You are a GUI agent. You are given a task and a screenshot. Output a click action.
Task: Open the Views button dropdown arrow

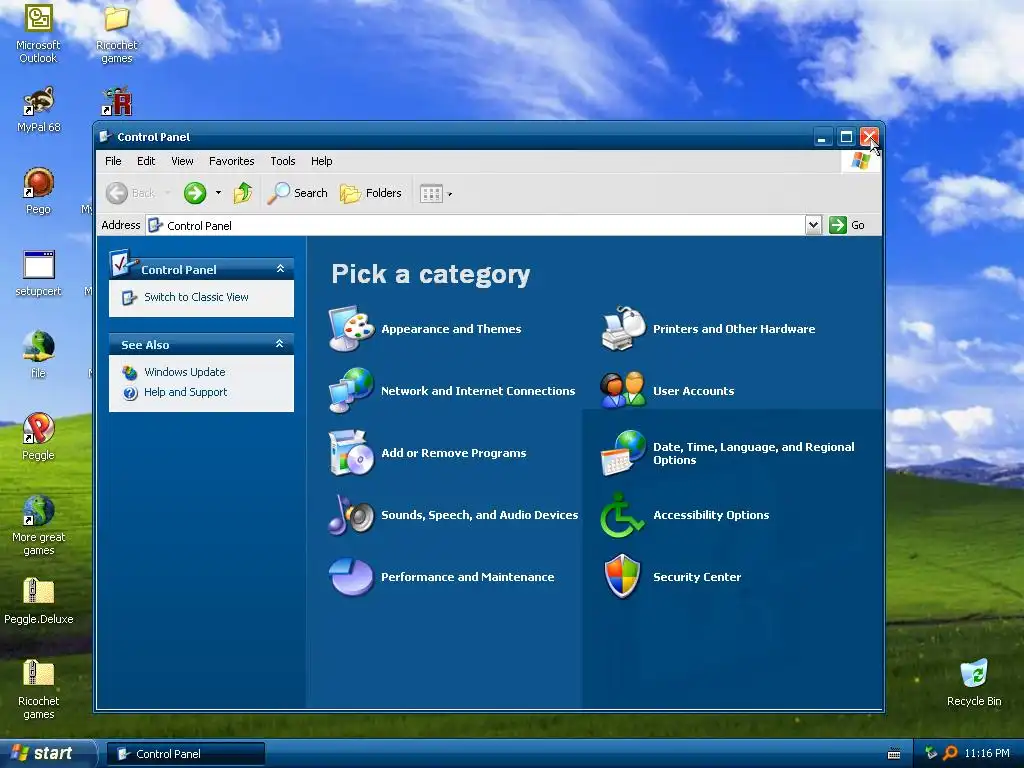pos(449,194)
